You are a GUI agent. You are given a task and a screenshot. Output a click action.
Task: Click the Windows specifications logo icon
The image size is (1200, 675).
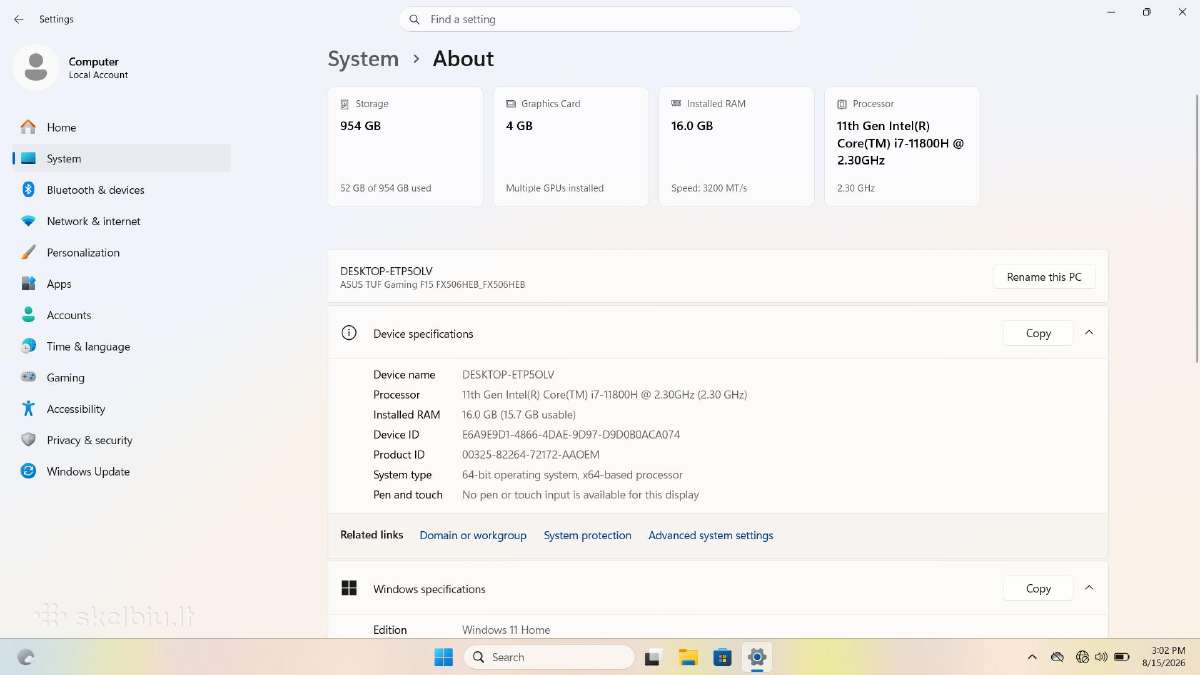(x=349, y=588)
